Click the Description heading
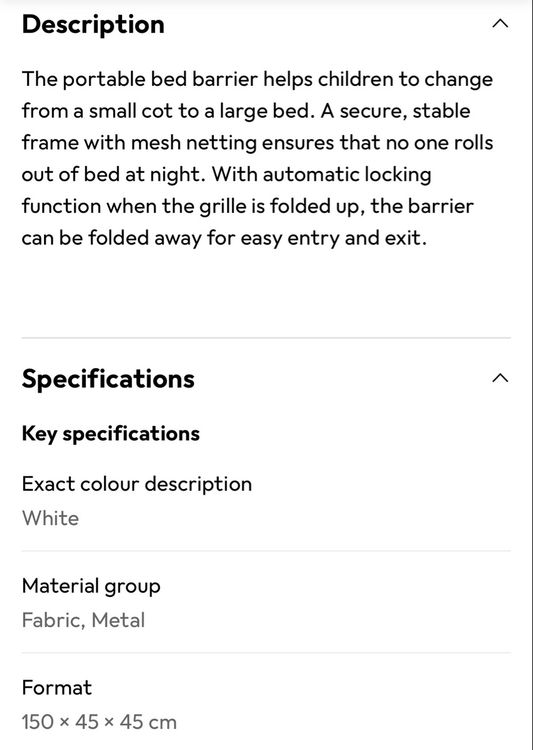This screenshot has height=750, width=533. pyautogui.click(x=93, y=24)
